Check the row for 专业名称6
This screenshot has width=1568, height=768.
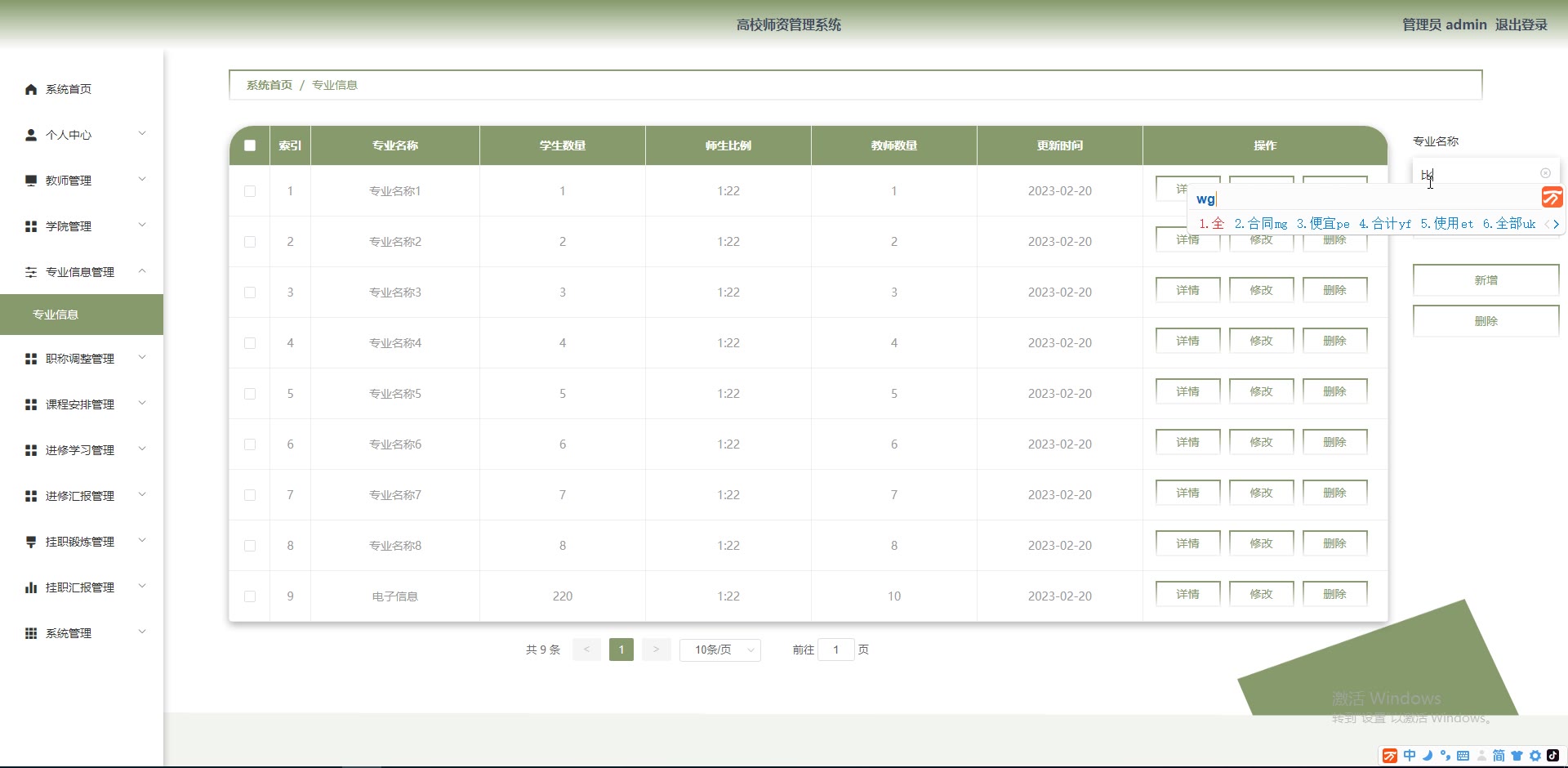click(x=250, y=444)
